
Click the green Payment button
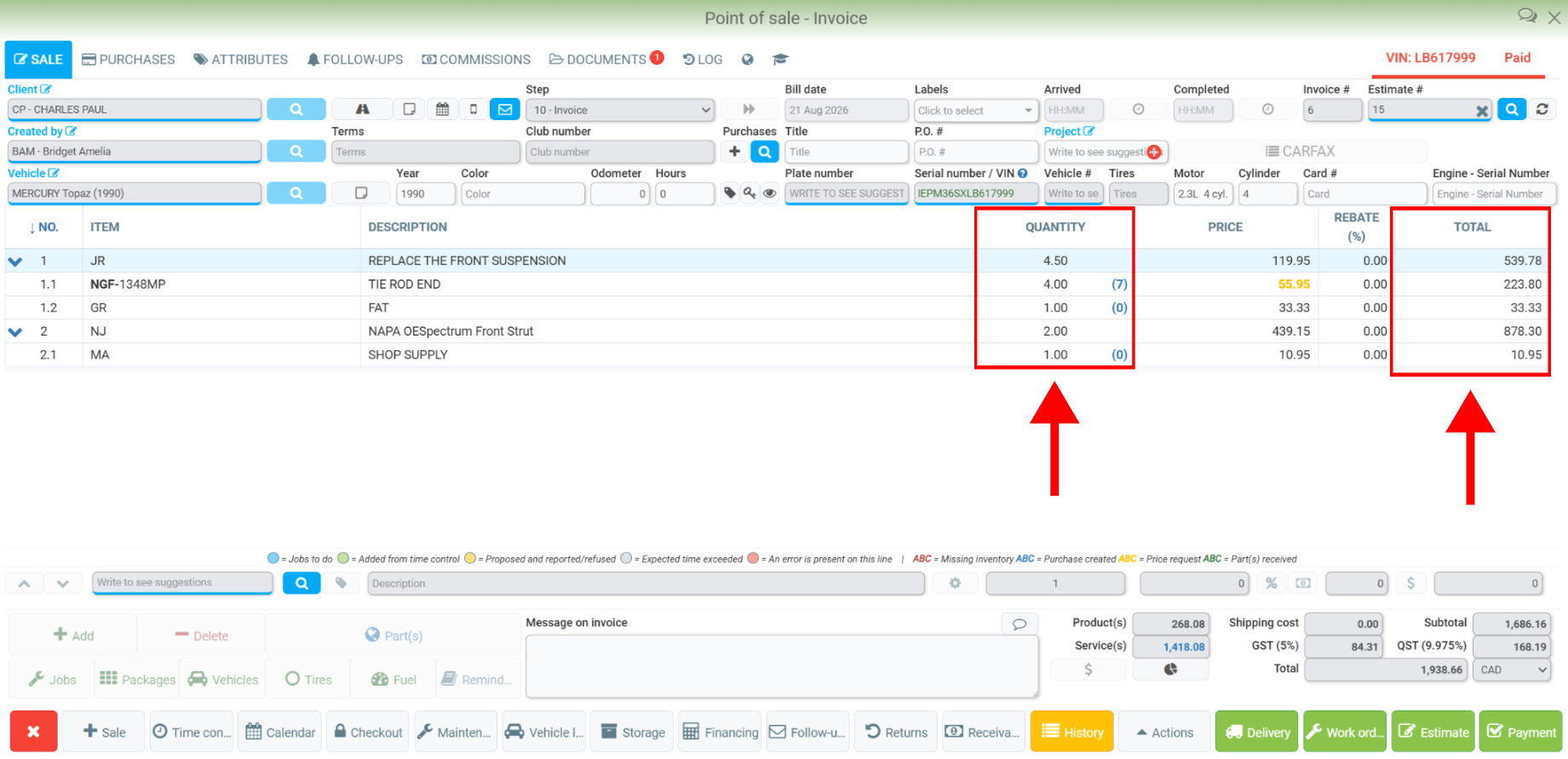click(x=1520, y=732)
